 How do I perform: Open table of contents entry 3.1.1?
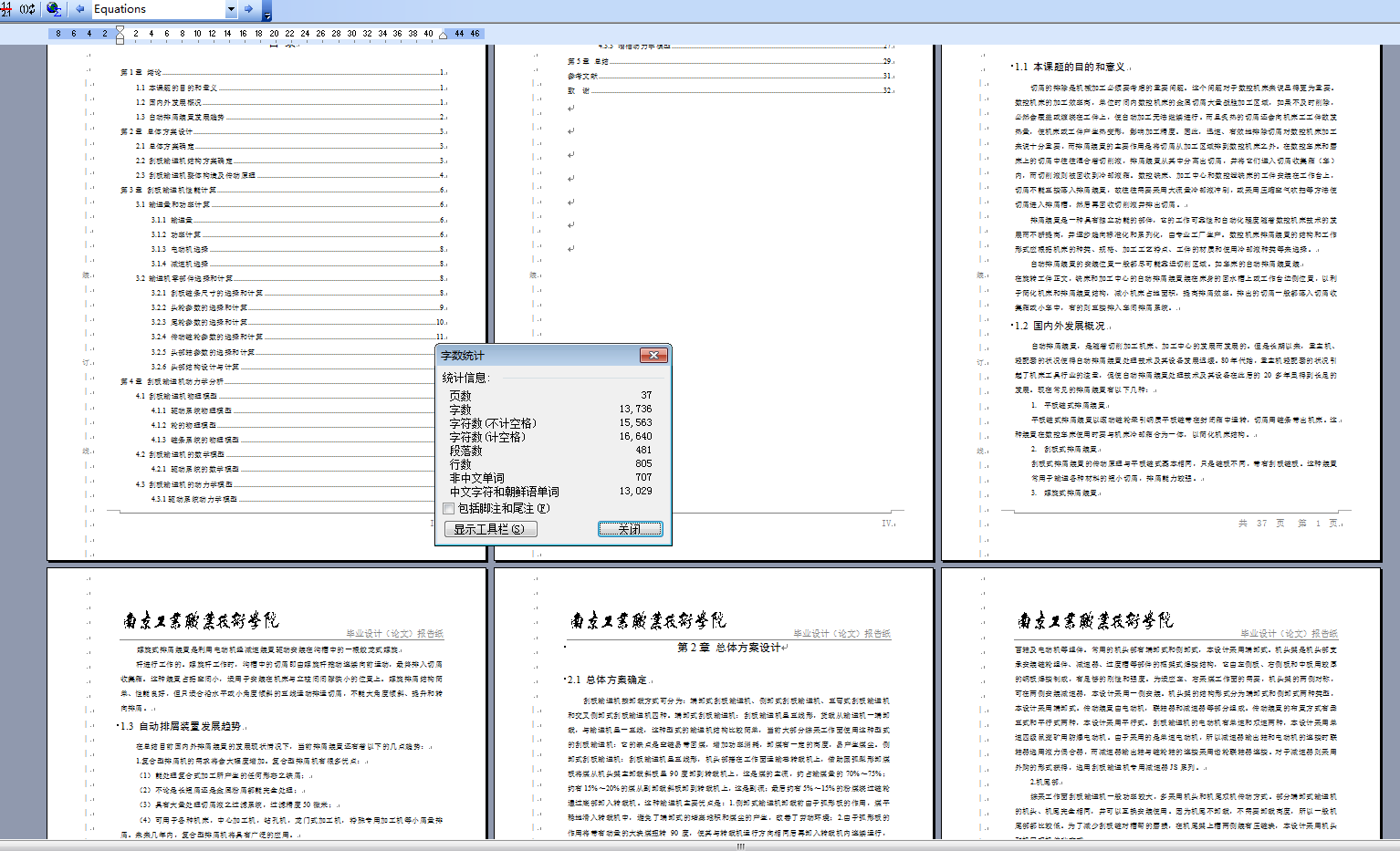point(298,220)
